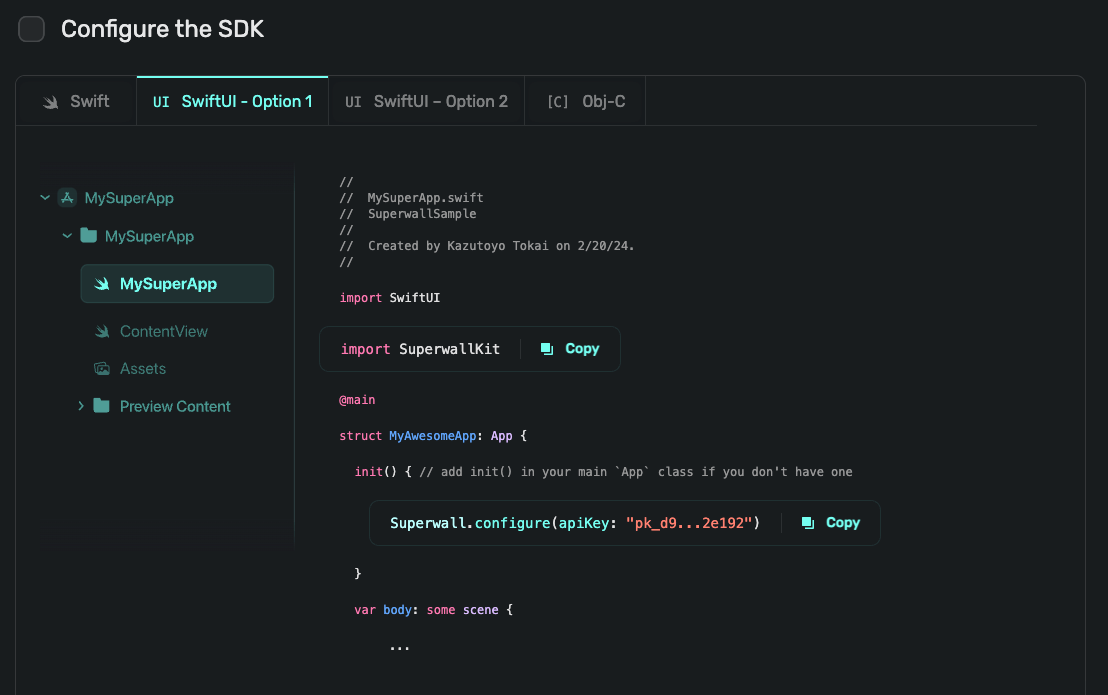Click the Swift icon next to ContentView
The image size is (1108, 695).
point(102,331)
